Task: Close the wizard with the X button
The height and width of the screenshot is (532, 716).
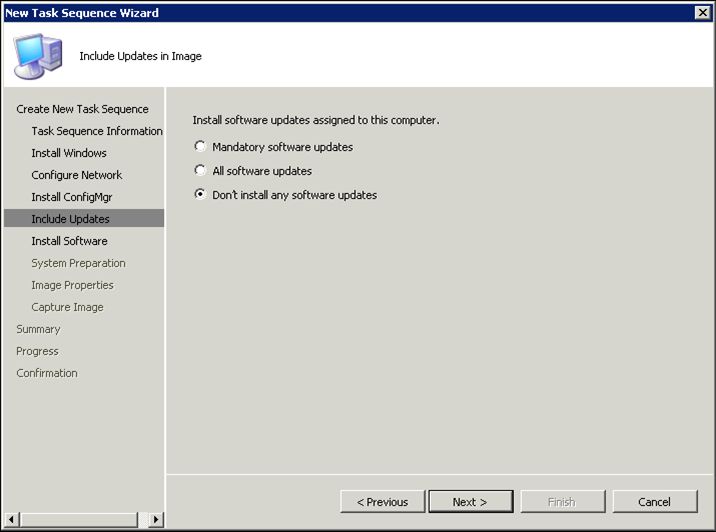Action: tap(703, 13)
